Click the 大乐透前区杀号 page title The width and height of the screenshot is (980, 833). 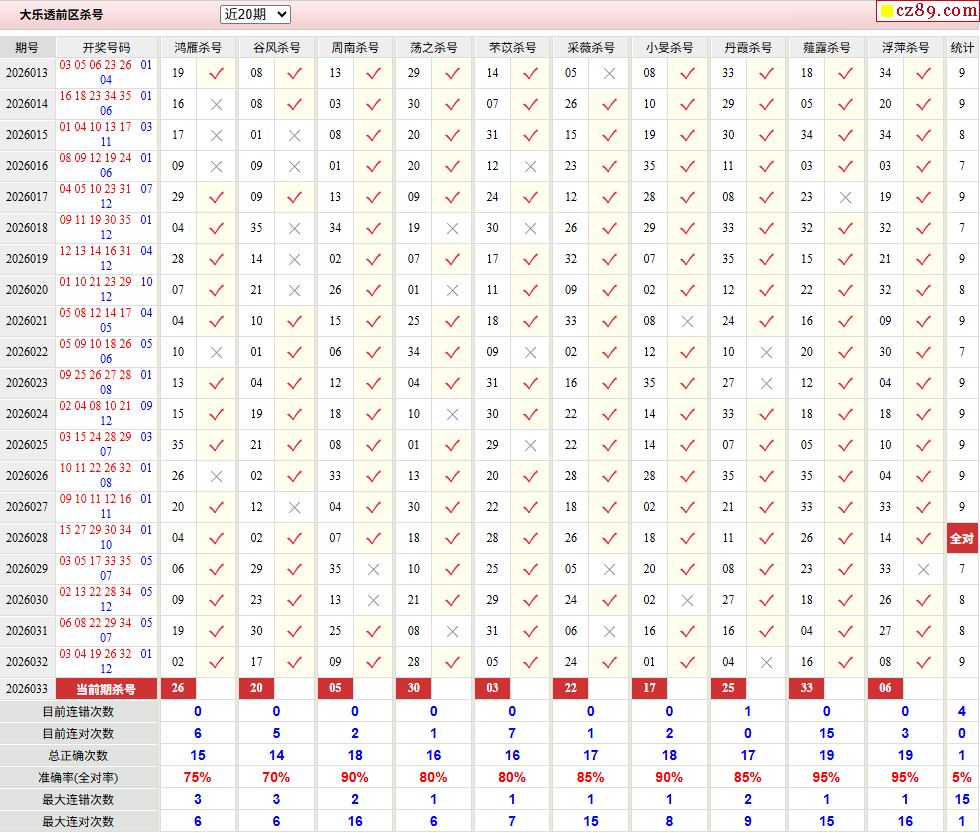coord(61,14)
